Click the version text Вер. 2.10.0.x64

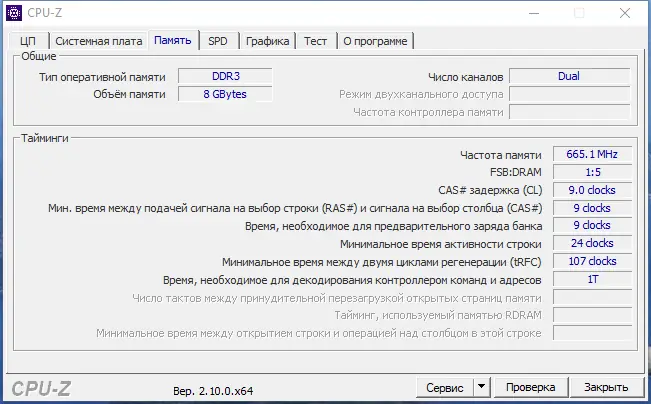pyautogui.click(x=213, y=391)
